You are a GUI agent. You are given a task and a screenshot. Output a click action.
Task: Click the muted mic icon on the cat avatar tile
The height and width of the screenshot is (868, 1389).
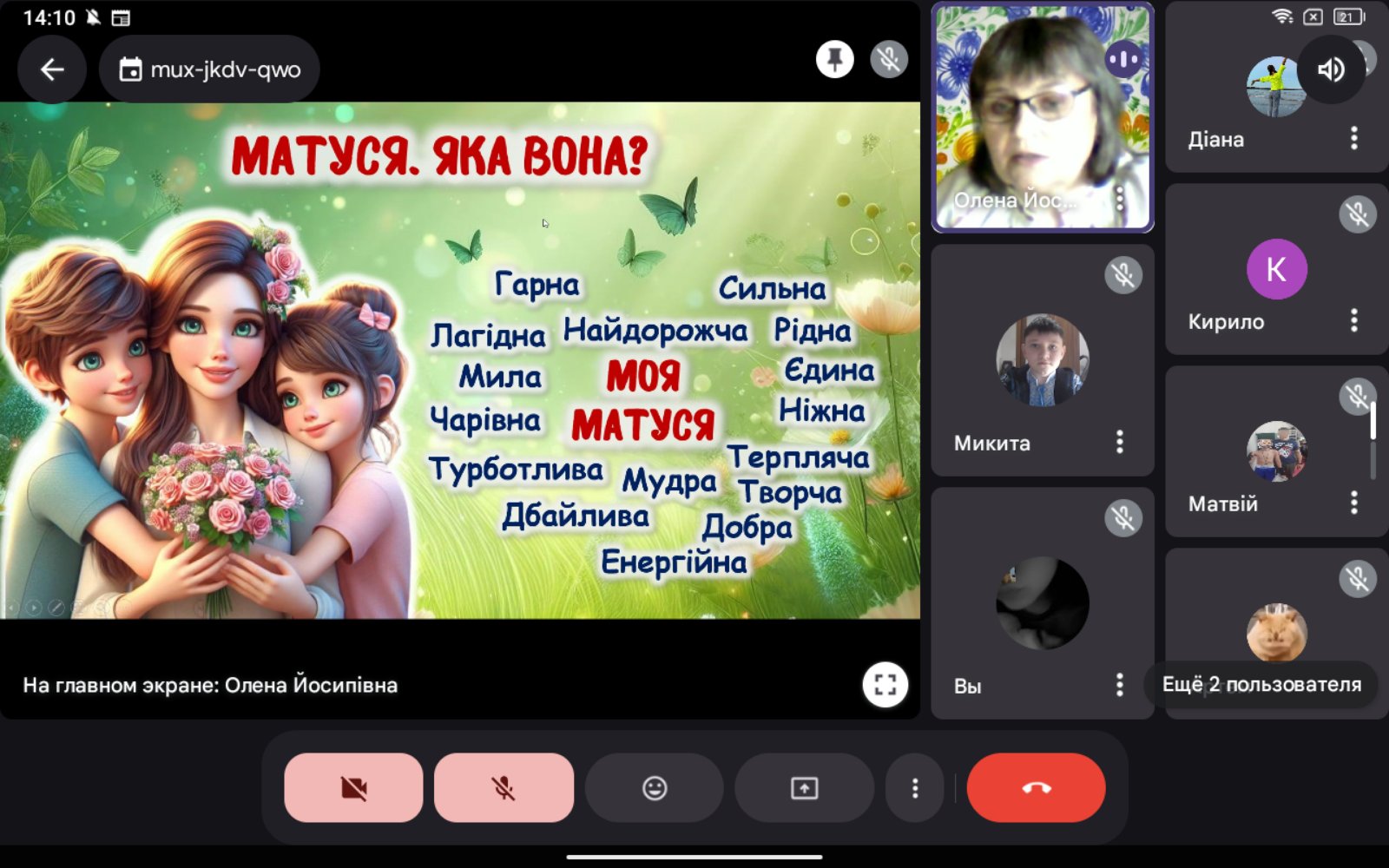(x=1358, y=579)
